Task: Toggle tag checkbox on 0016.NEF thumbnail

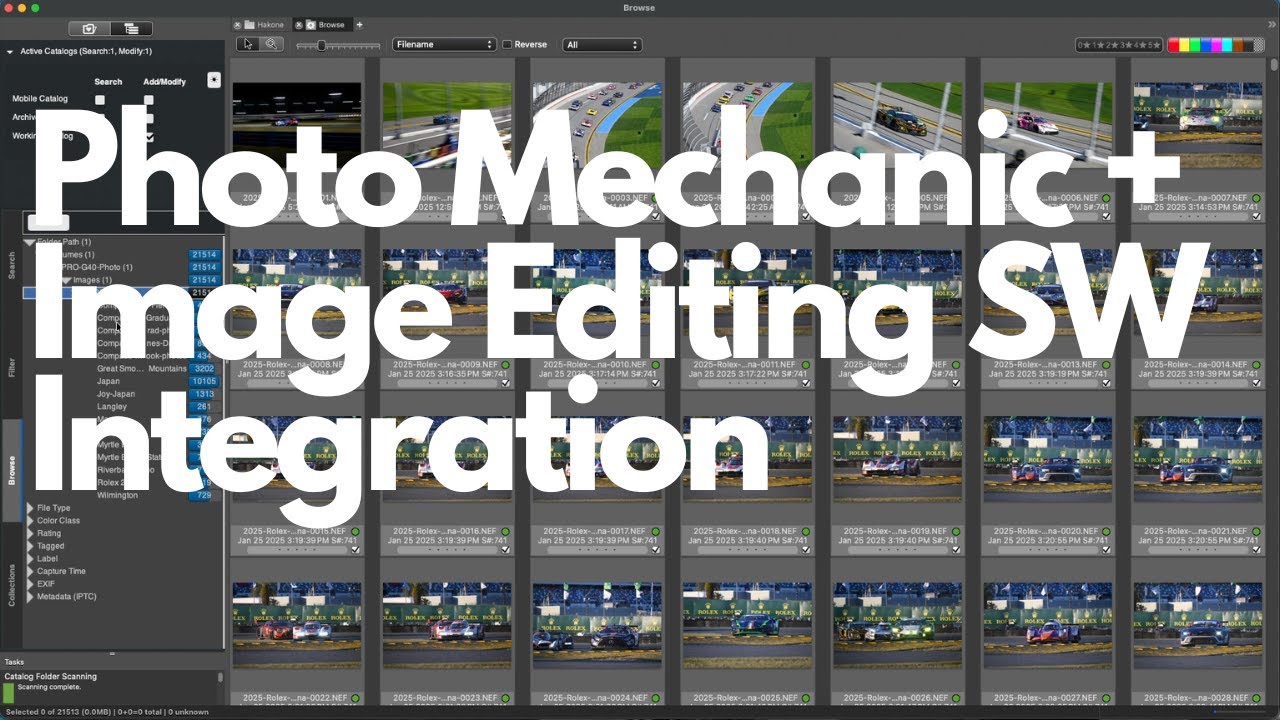Action: pos(505,549)
